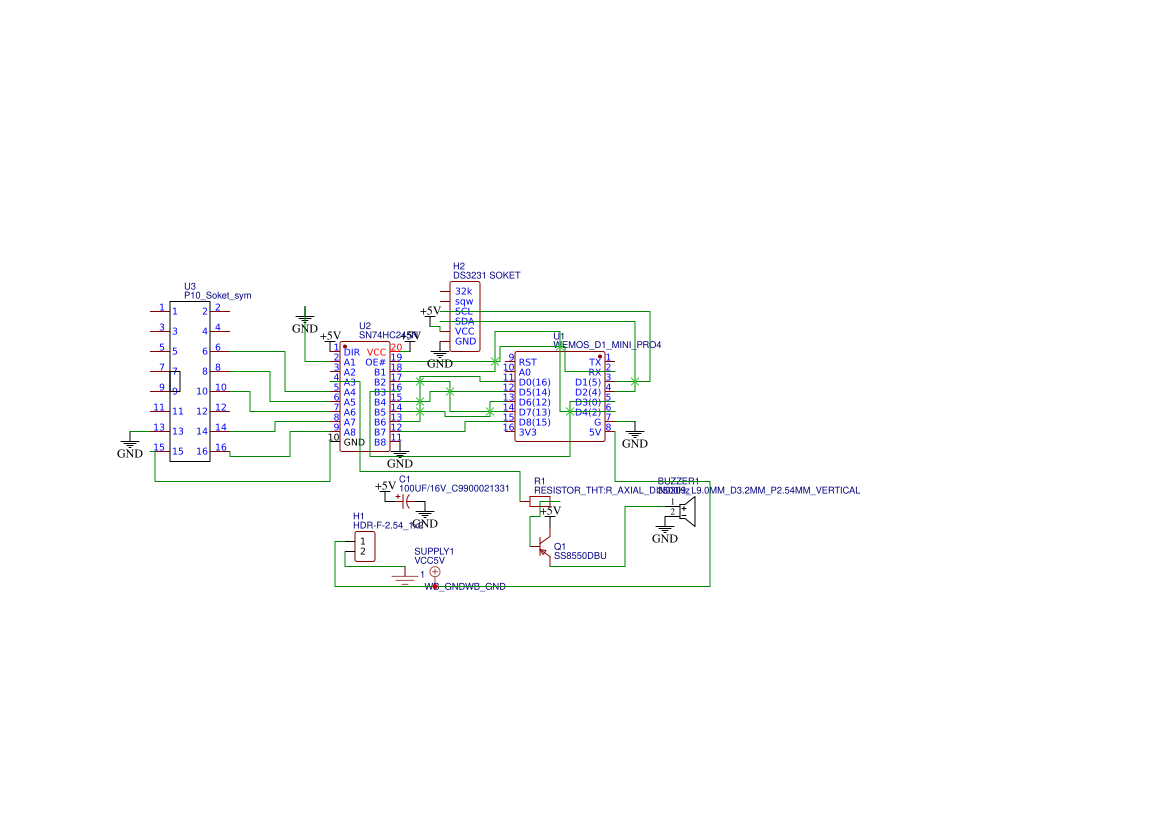
Task: Click the D0(16) pin label
Action: 535,383
